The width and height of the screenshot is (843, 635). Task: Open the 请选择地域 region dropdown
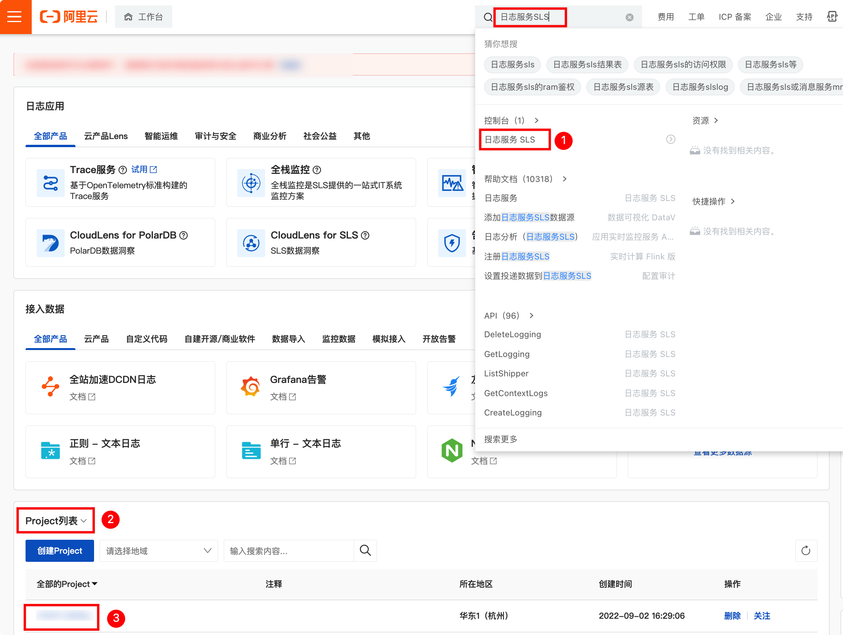(x=159, y=551)
